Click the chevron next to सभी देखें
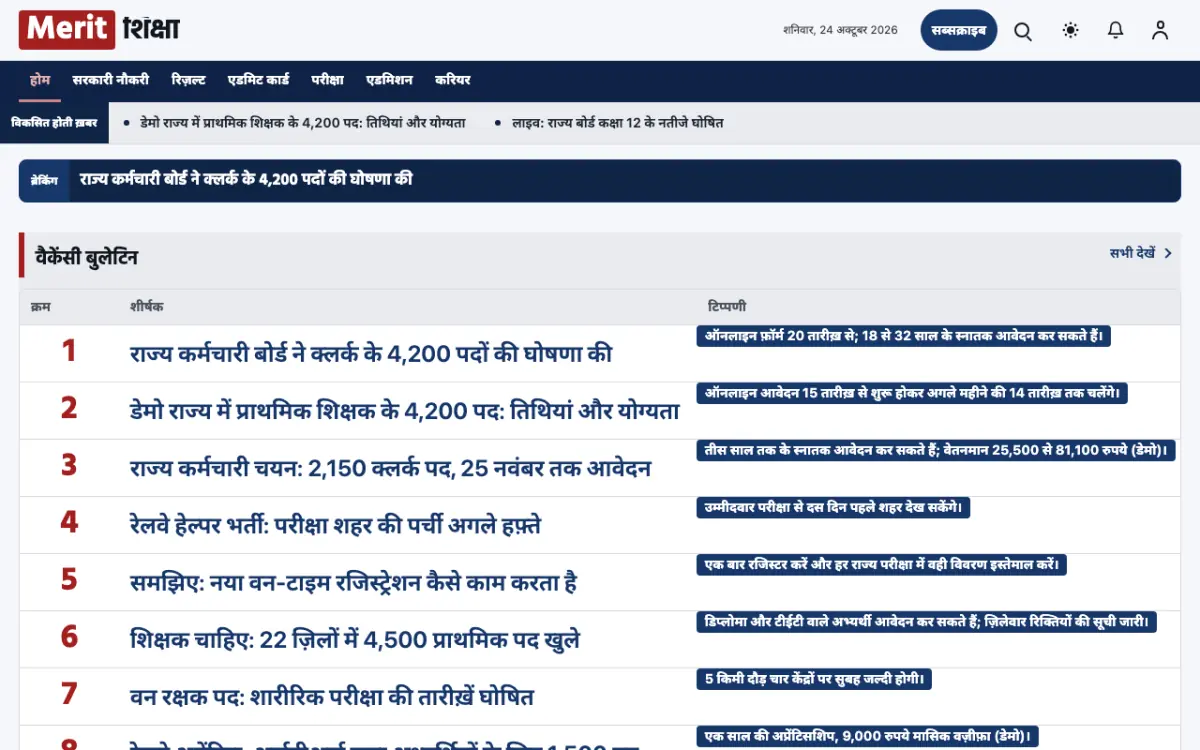Image resolution: width=1200 pixels, height=750 pixels. click(1168, 254)
